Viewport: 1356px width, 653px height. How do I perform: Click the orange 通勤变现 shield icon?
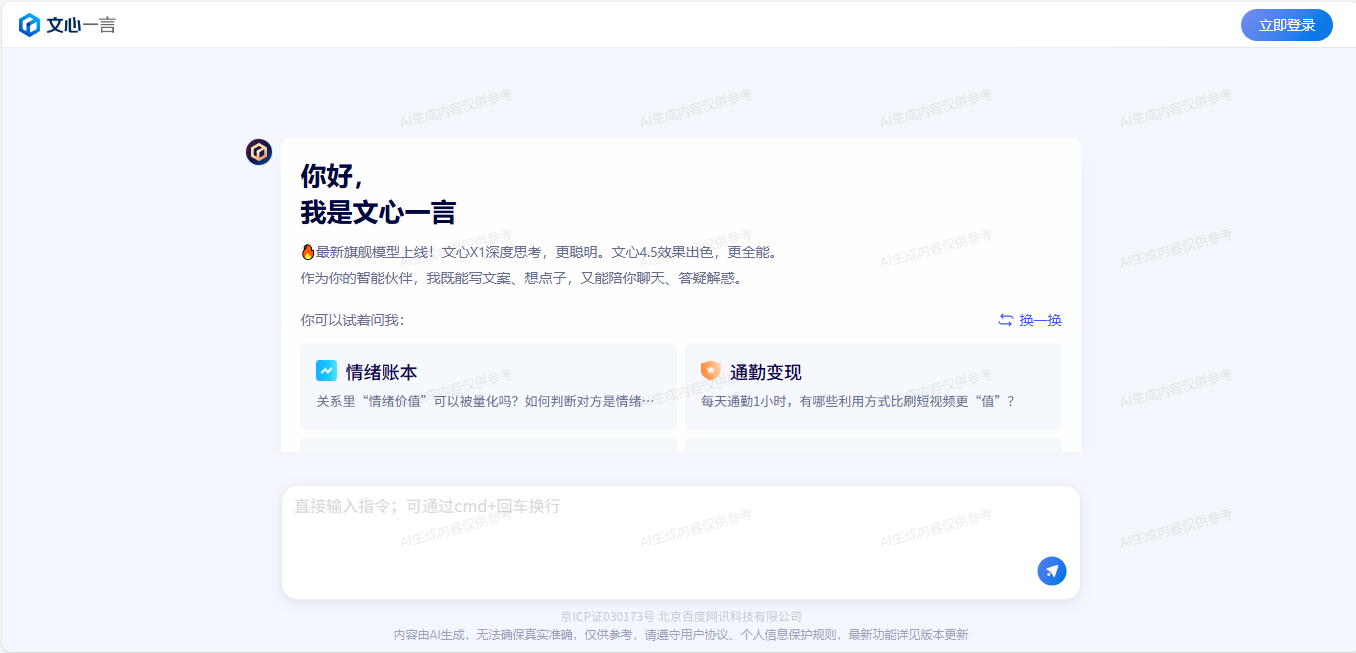[x=711, y=371]
